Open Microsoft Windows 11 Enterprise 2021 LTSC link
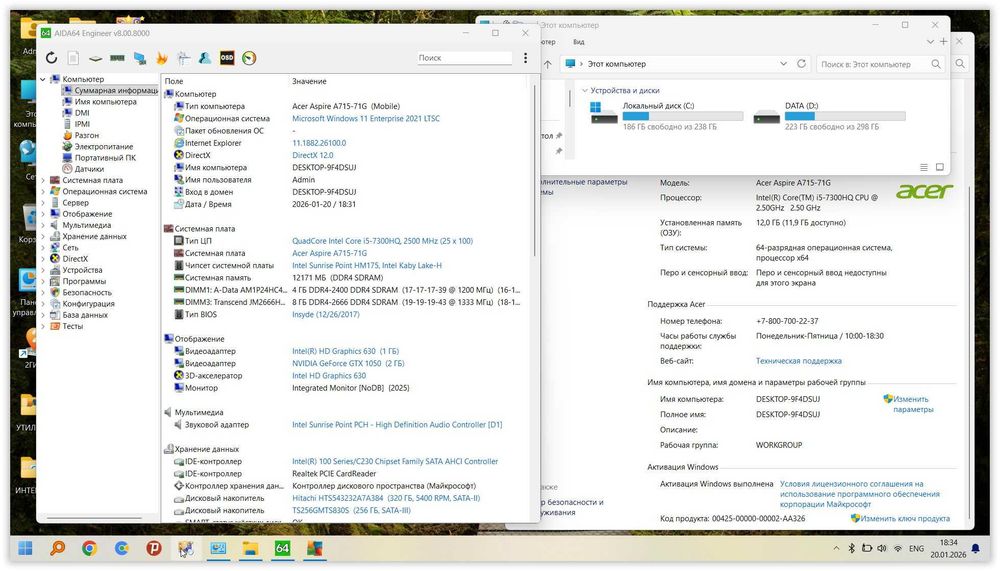This screenshot has width=1000, height=571. (x=366, y=119)
